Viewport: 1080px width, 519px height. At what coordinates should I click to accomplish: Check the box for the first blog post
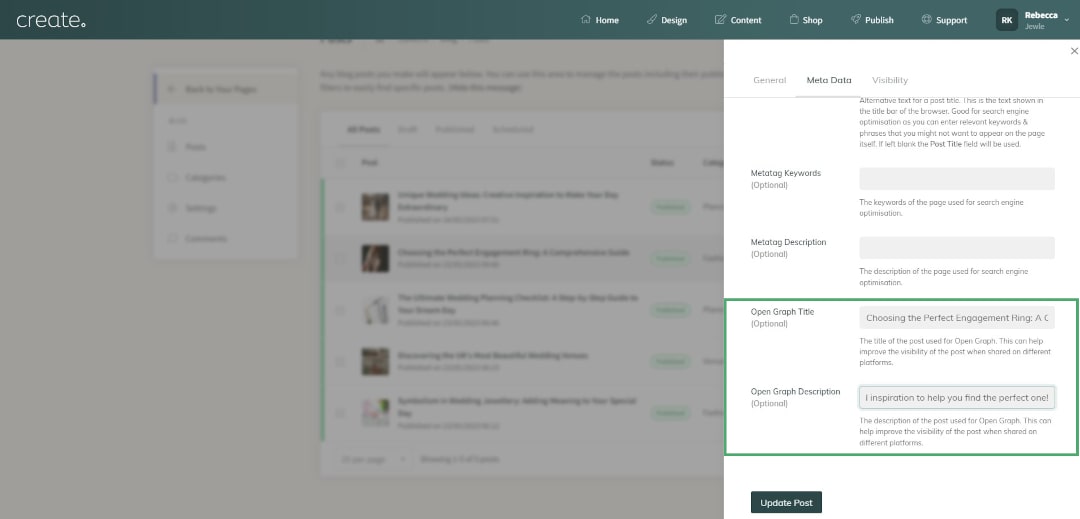340,207
